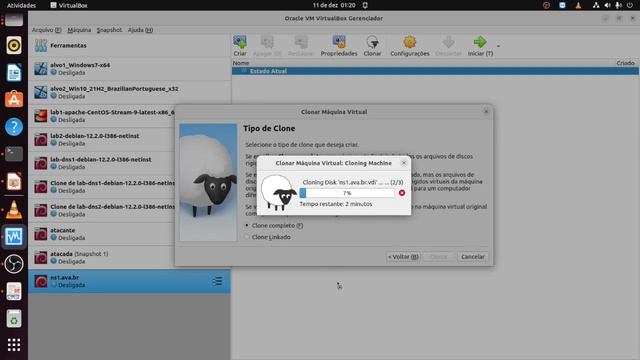Viewport: 640px width, 360px height.
Task: Select the Ferramentas tools entry
Action: 129,45
